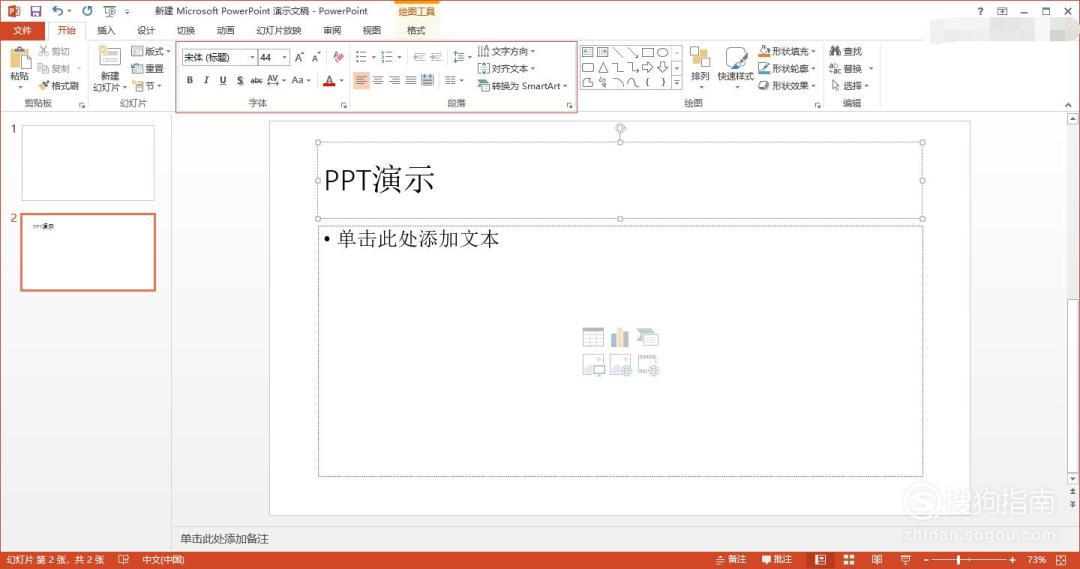Screen dimensions: 1080x569
Task: Insert a text box from the shapes gallery
Action: (588, 52)
